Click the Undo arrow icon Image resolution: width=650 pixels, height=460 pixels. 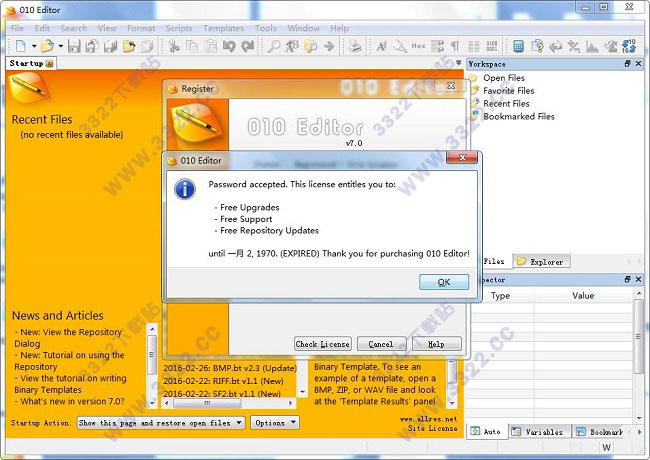(x=229, y=46)
